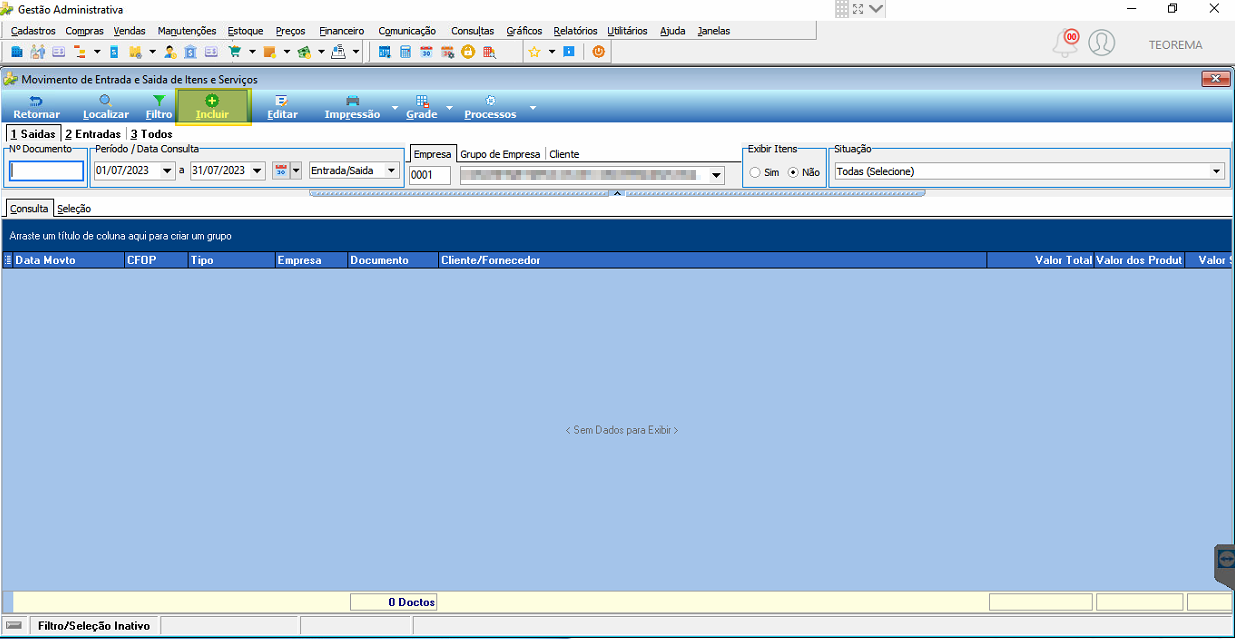Open the end date 31/07/2023 dropdown
Viewport: 1235px width, 639px height.
coord(258,171)
